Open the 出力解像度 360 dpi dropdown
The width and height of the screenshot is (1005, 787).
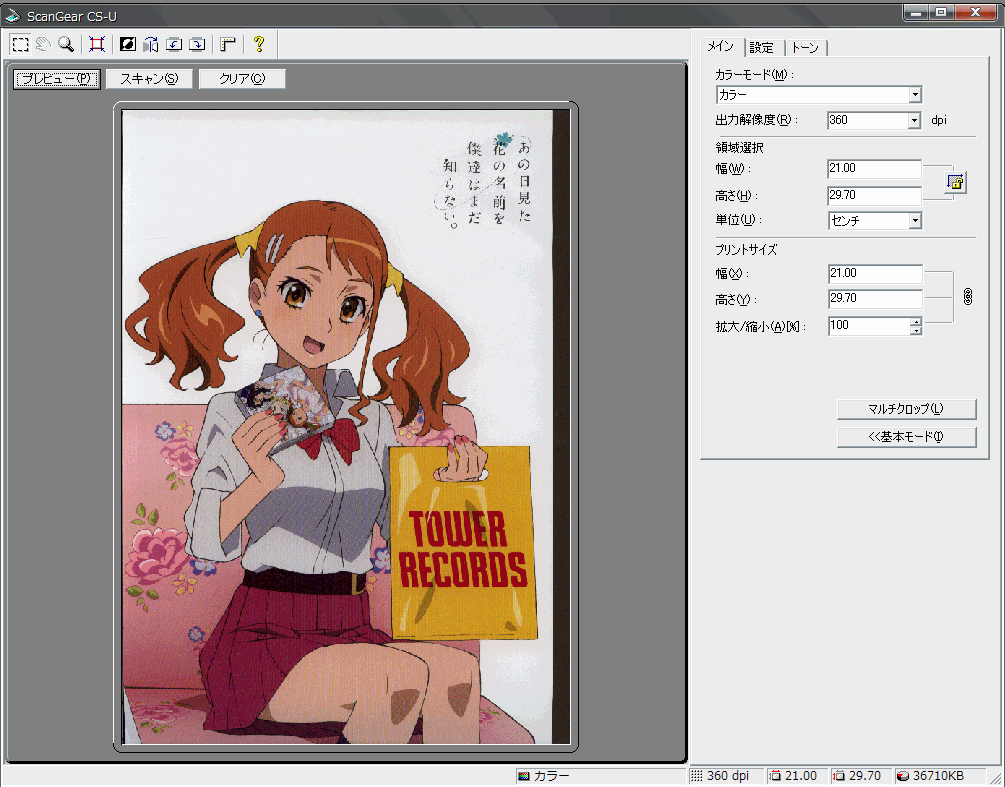tap(874, 120)
